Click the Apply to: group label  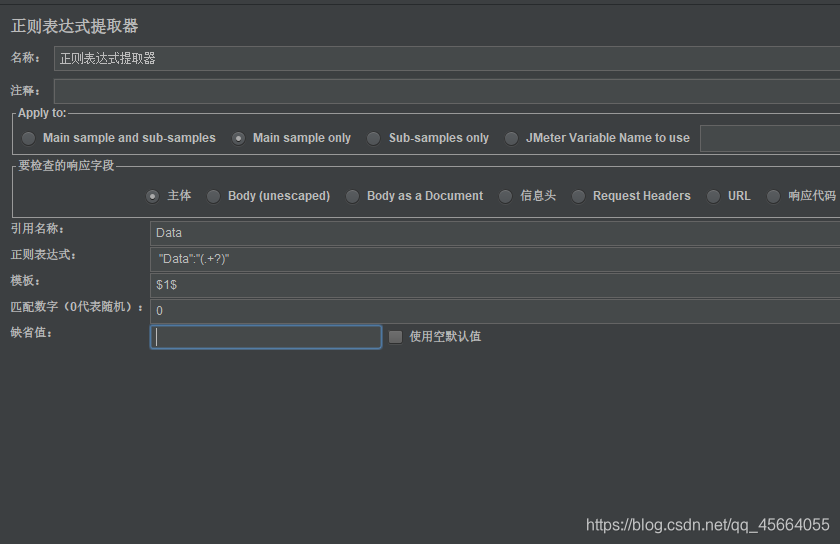[42, 113]
